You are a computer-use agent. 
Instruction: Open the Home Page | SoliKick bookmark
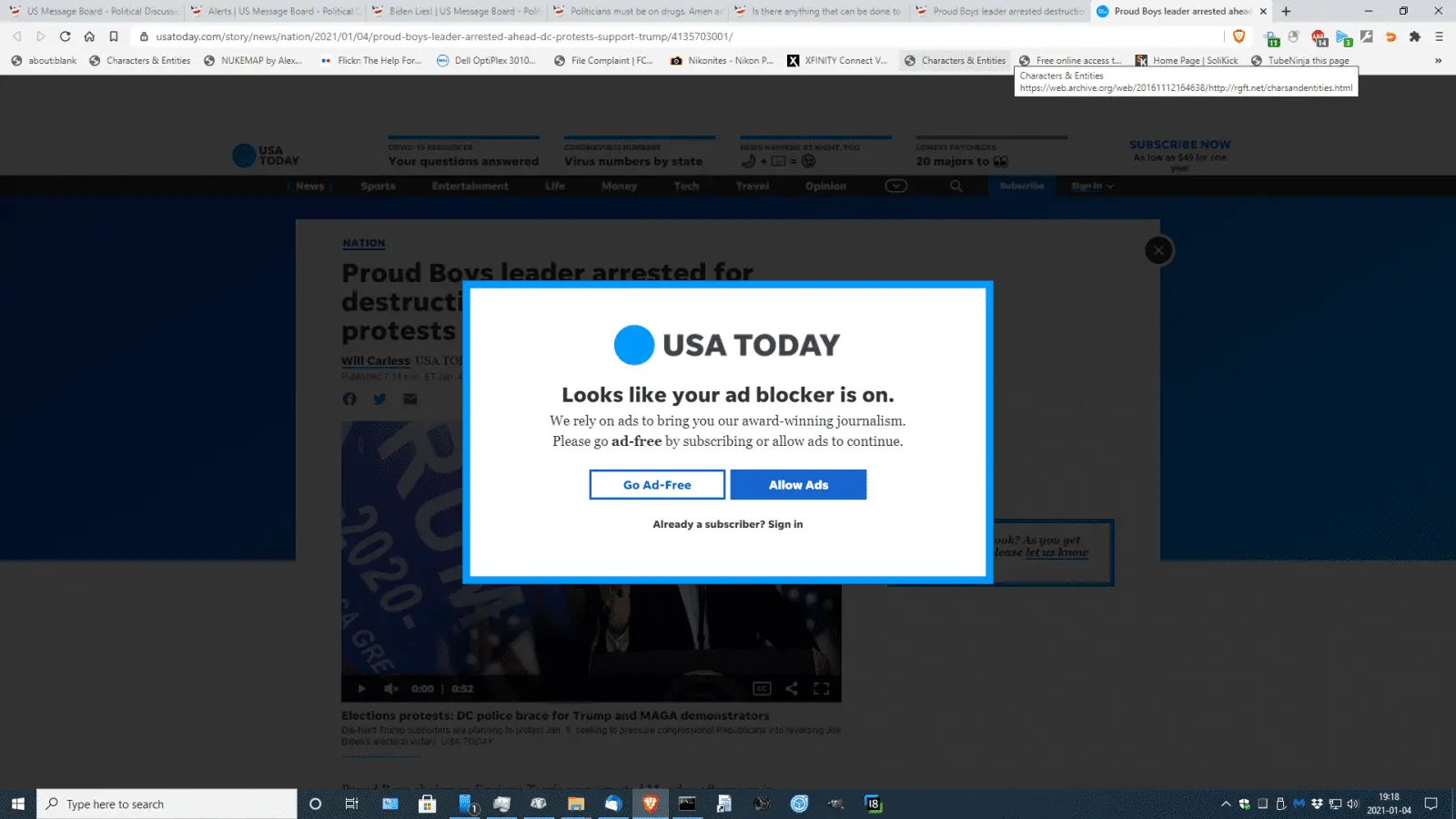[x=1187, y=60]
